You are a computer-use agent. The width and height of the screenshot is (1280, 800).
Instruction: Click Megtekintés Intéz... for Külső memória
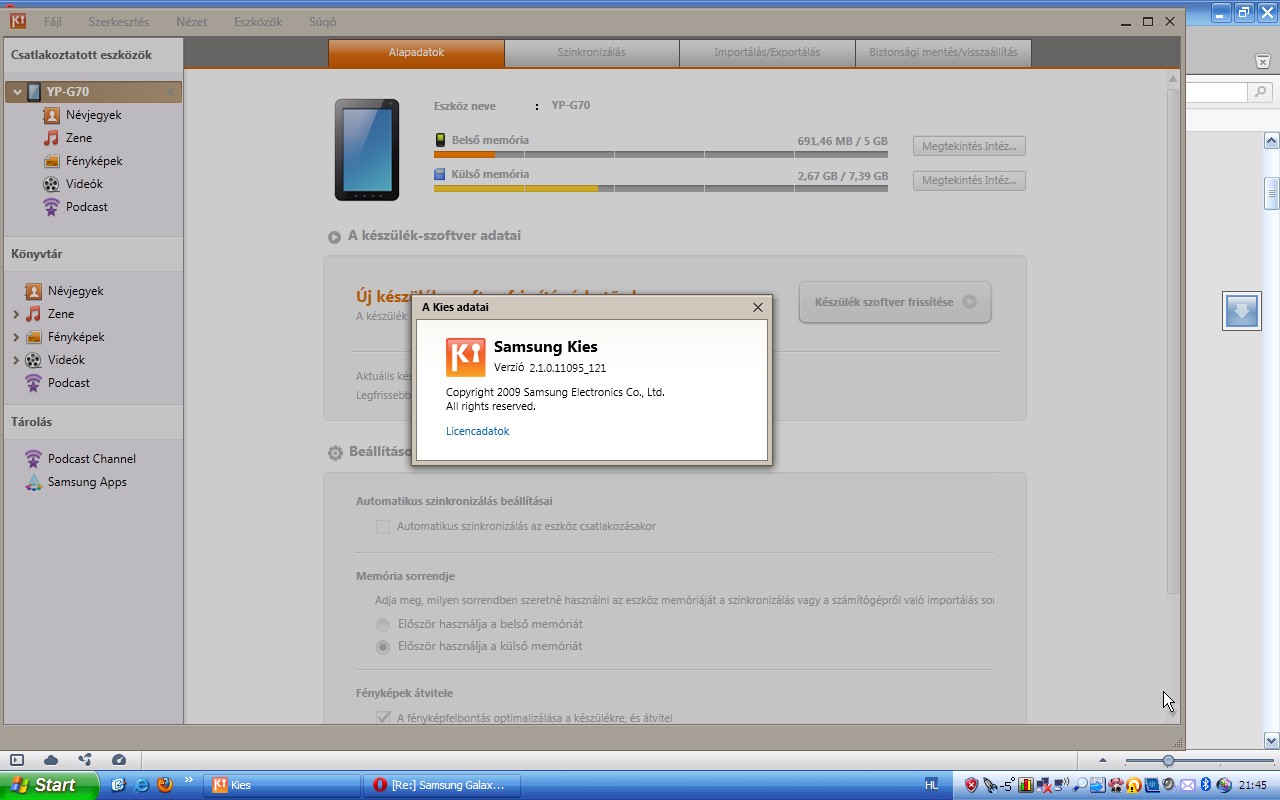pyautogui.click(x=969, y=181)
